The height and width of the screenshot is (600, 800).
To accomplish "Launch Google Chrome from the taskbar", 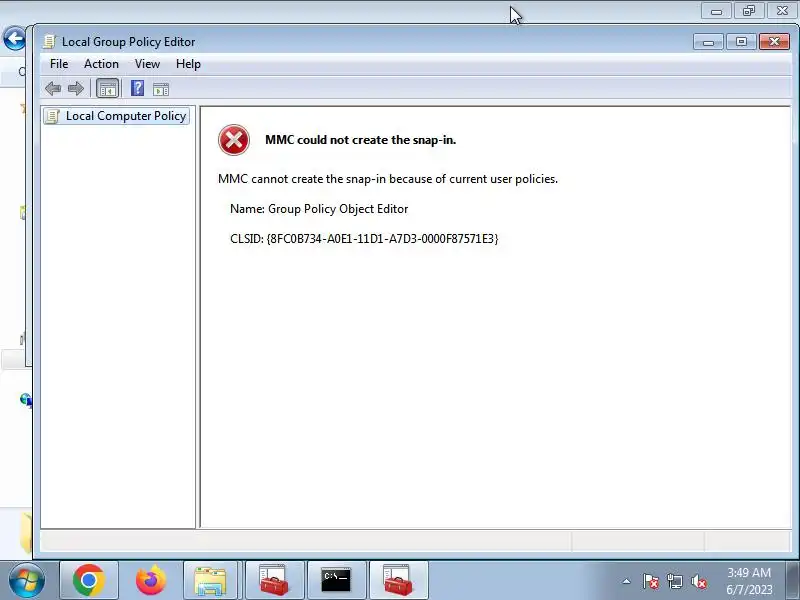I will pyautogui.click(x=89, y=580).
